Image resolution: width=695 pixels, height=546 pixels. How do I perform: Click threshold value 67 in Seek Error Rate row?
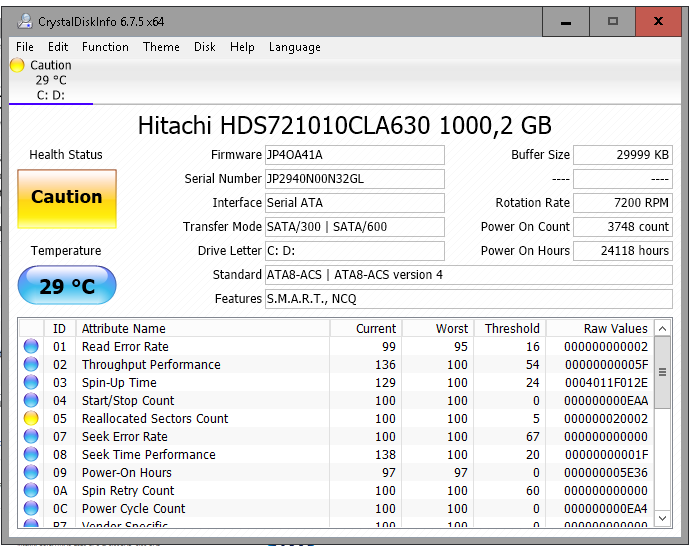(x=532, y=436)
